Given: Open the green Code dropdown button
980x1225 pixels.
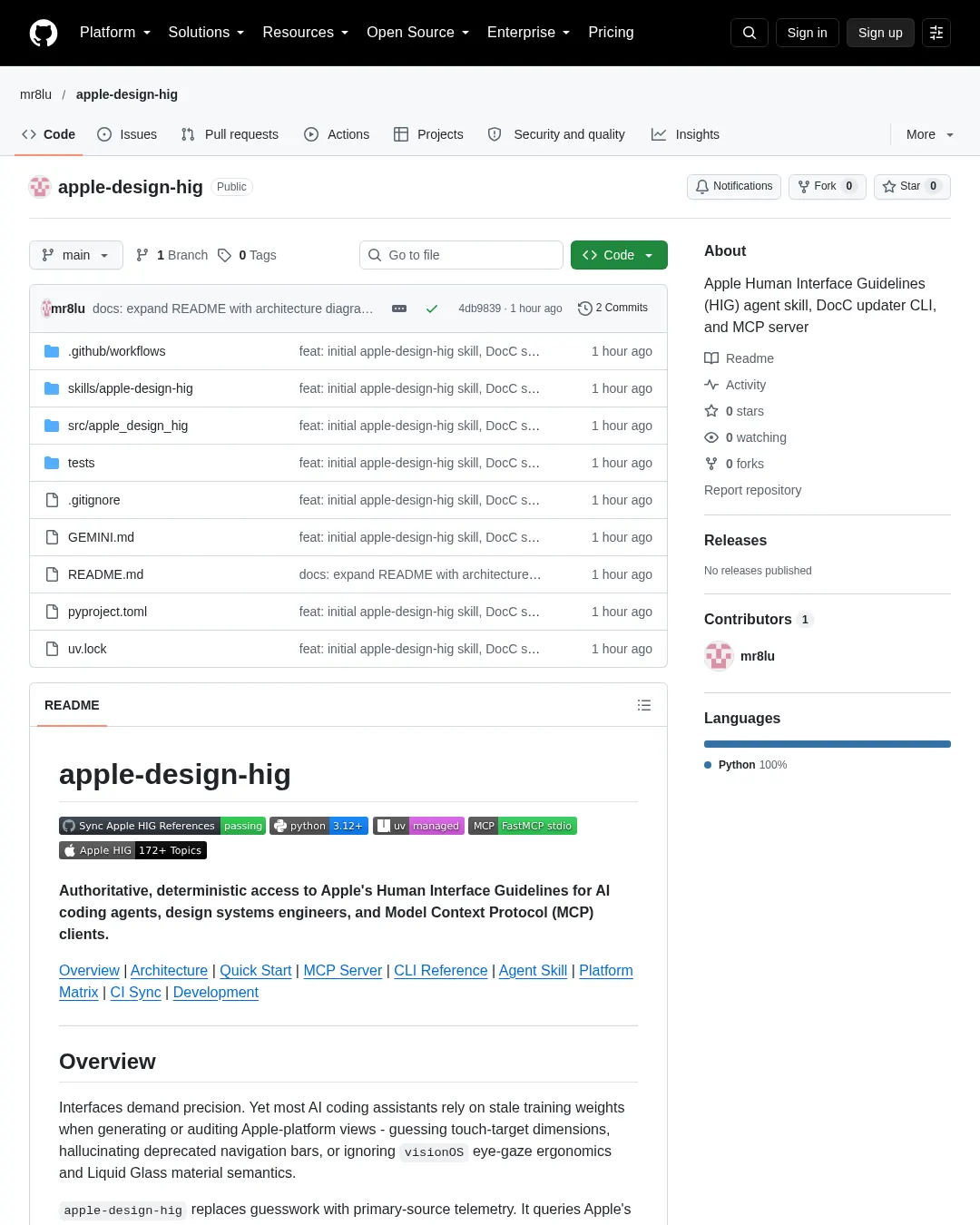Looking at the screenshot, I should point(619,255).
